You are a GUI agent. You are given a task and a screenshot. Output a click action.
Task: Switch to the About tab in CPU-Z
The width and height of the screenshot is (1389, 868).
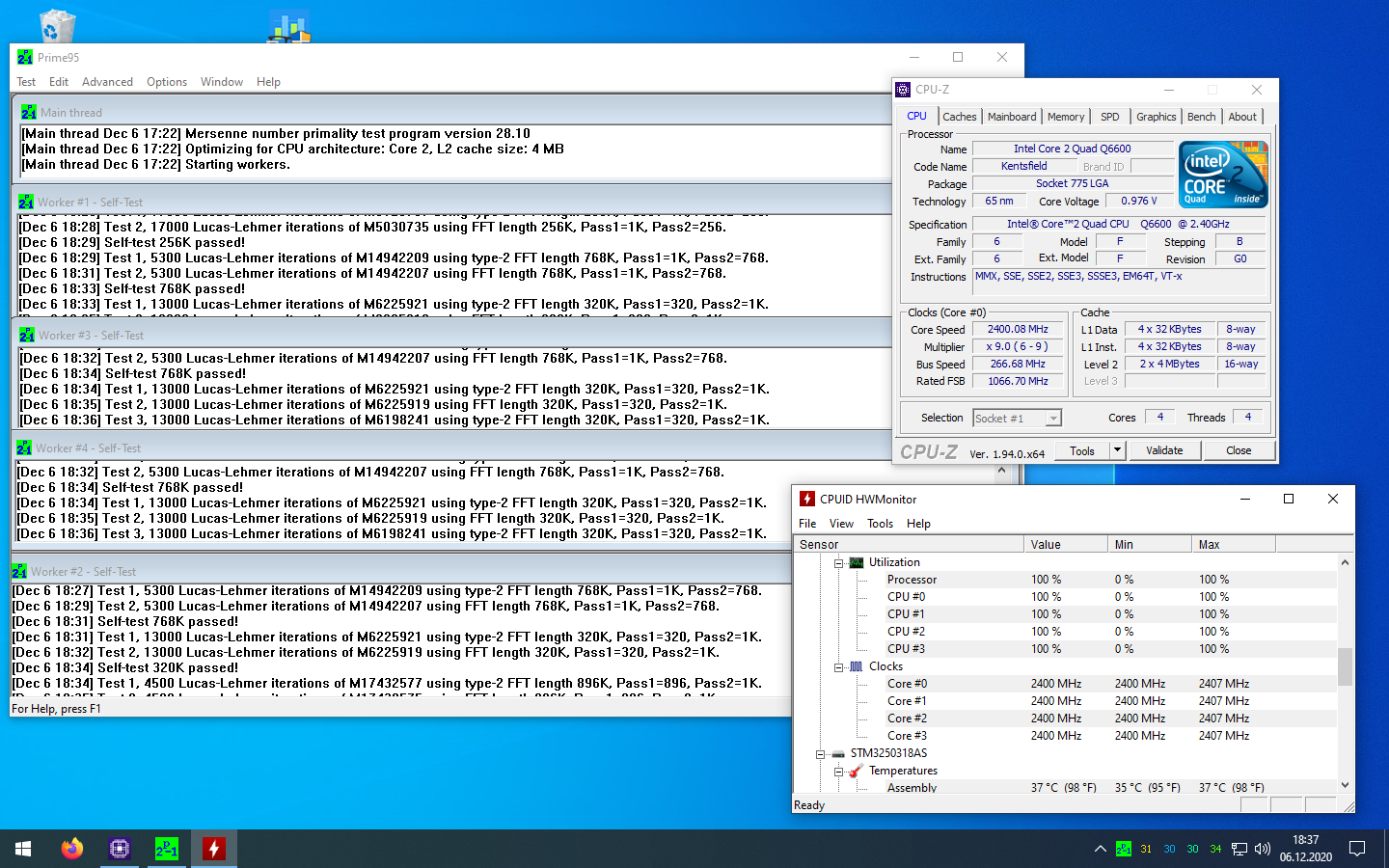coord(1242,117)
